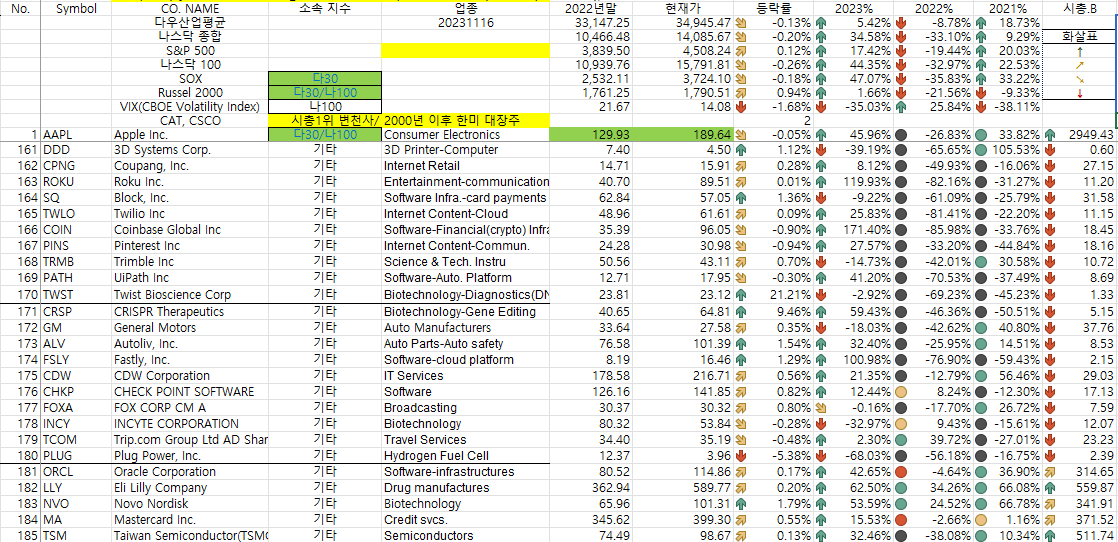Click 'VIX(CBOE Volatility Index)' cell
1118x542 pixels.
190,107
